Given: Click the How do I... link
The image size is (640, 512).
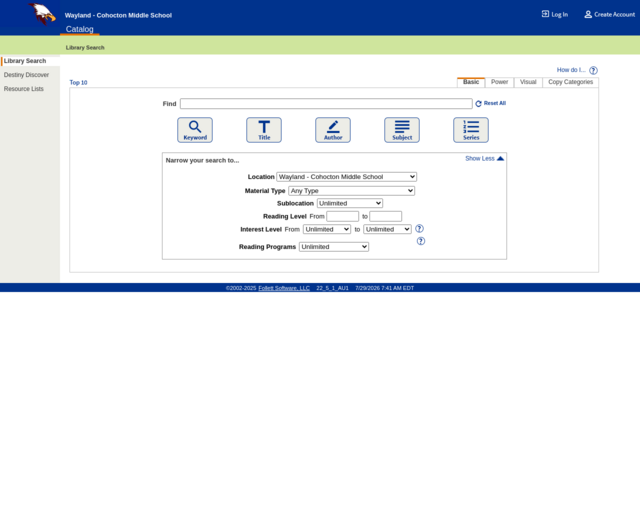Looking at the screenshot, I should 571,70.
